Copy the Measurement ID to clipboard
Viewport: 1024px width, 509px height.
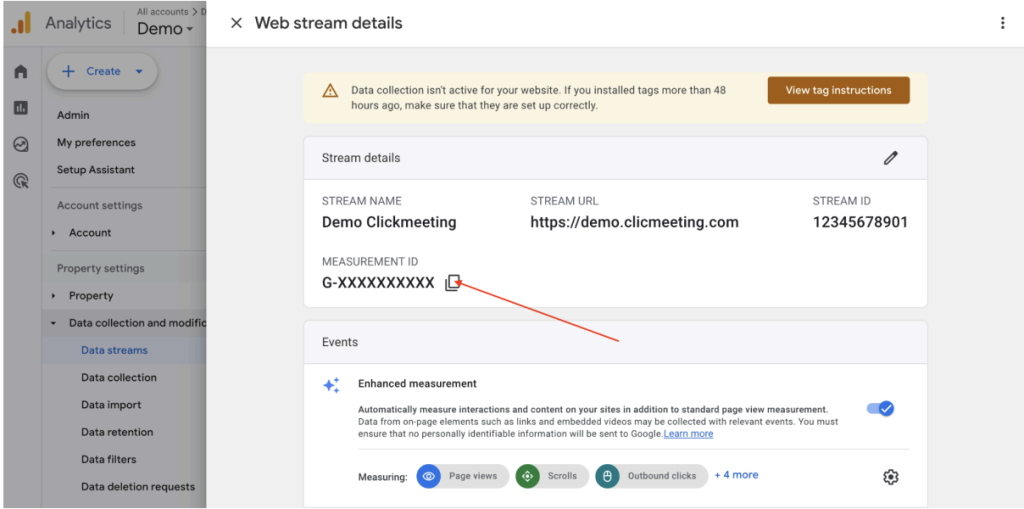tap(453, 283)
